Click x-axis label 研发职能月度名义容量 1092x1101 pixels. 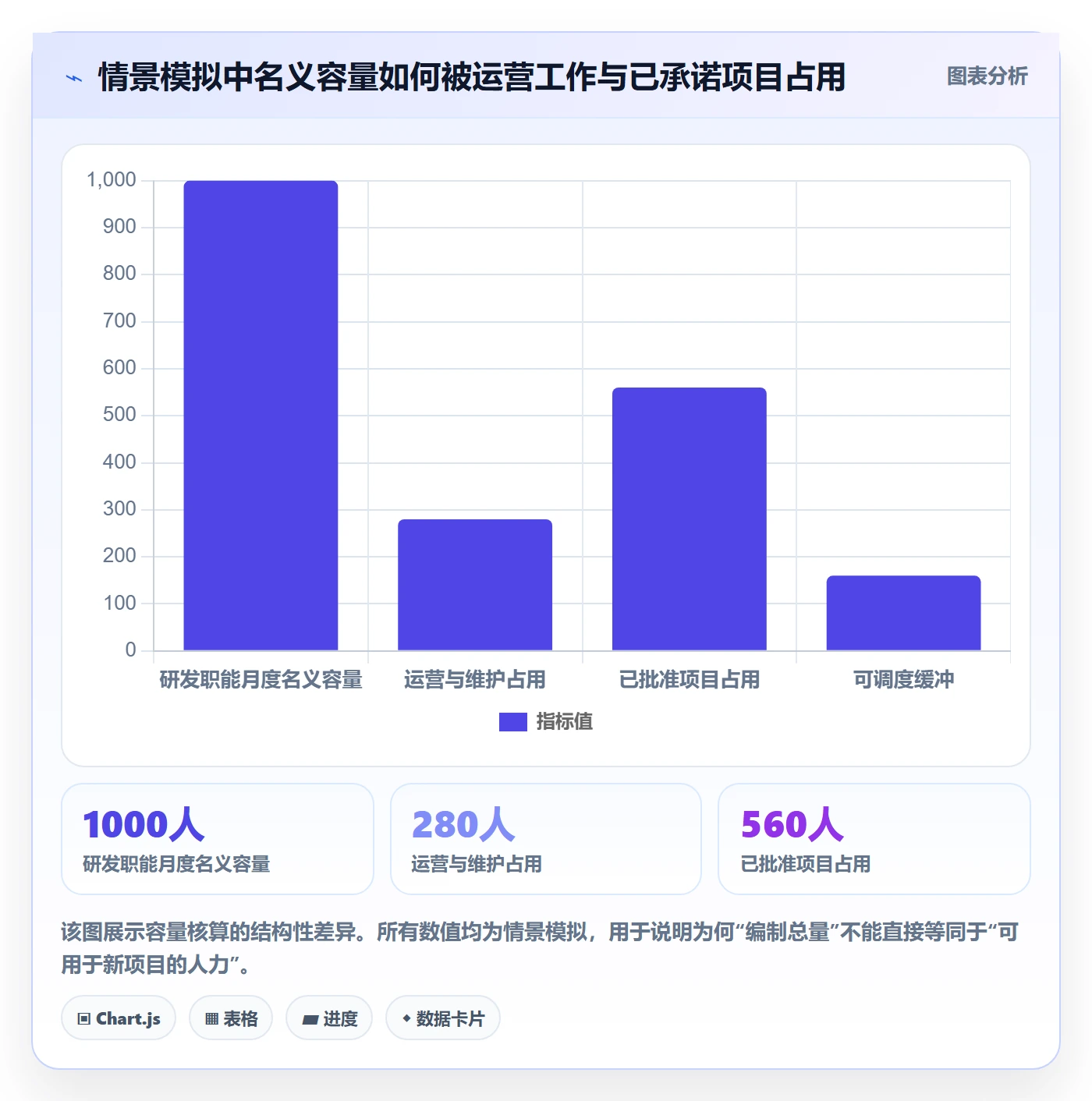(x=261, y=680)
